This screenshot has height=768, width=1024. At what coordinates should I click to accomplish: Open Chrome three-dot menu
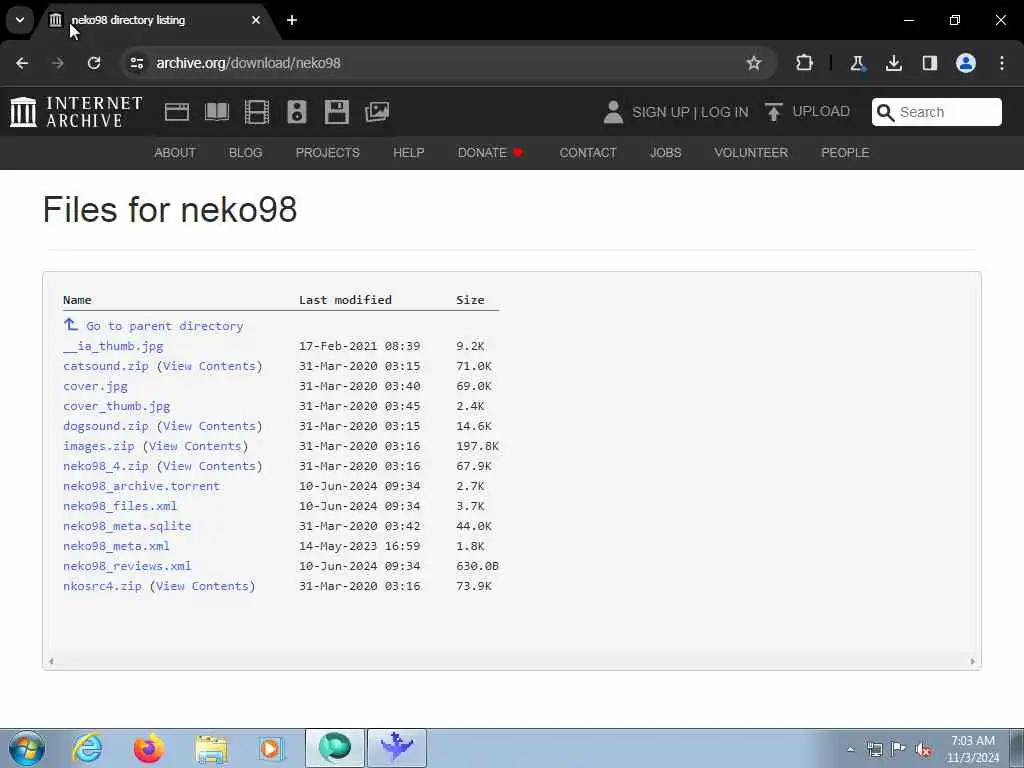pyautogui.click(x=1002, y=63)
